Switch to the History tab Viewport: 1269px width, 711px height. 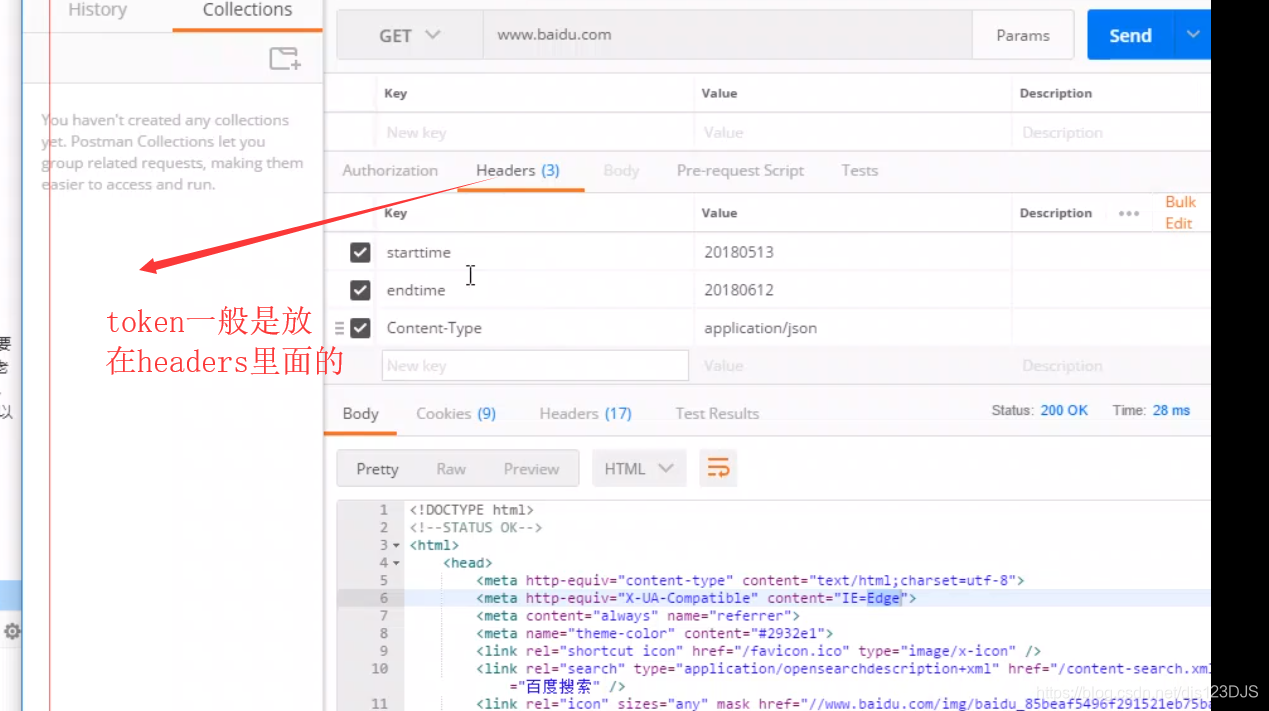[x=97, y=11]
